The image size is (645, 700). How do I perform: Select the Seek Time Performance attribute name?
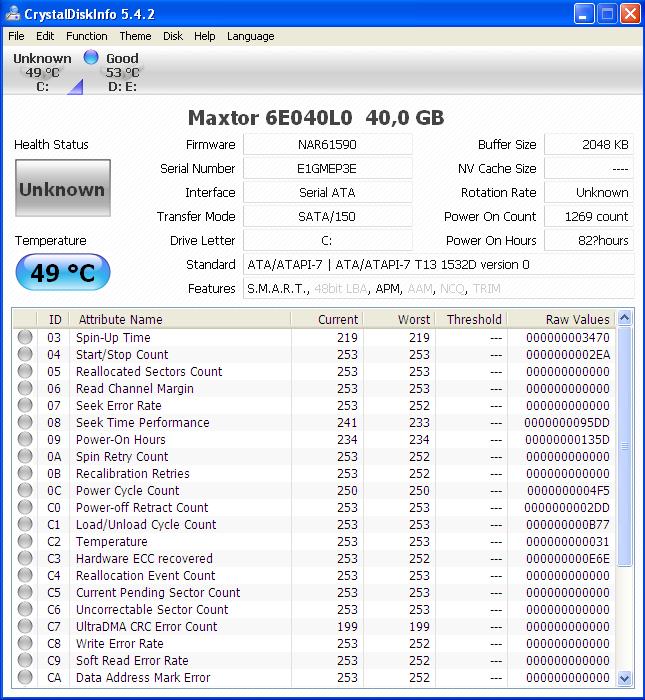pyautogui.click(x=142, y=423)
